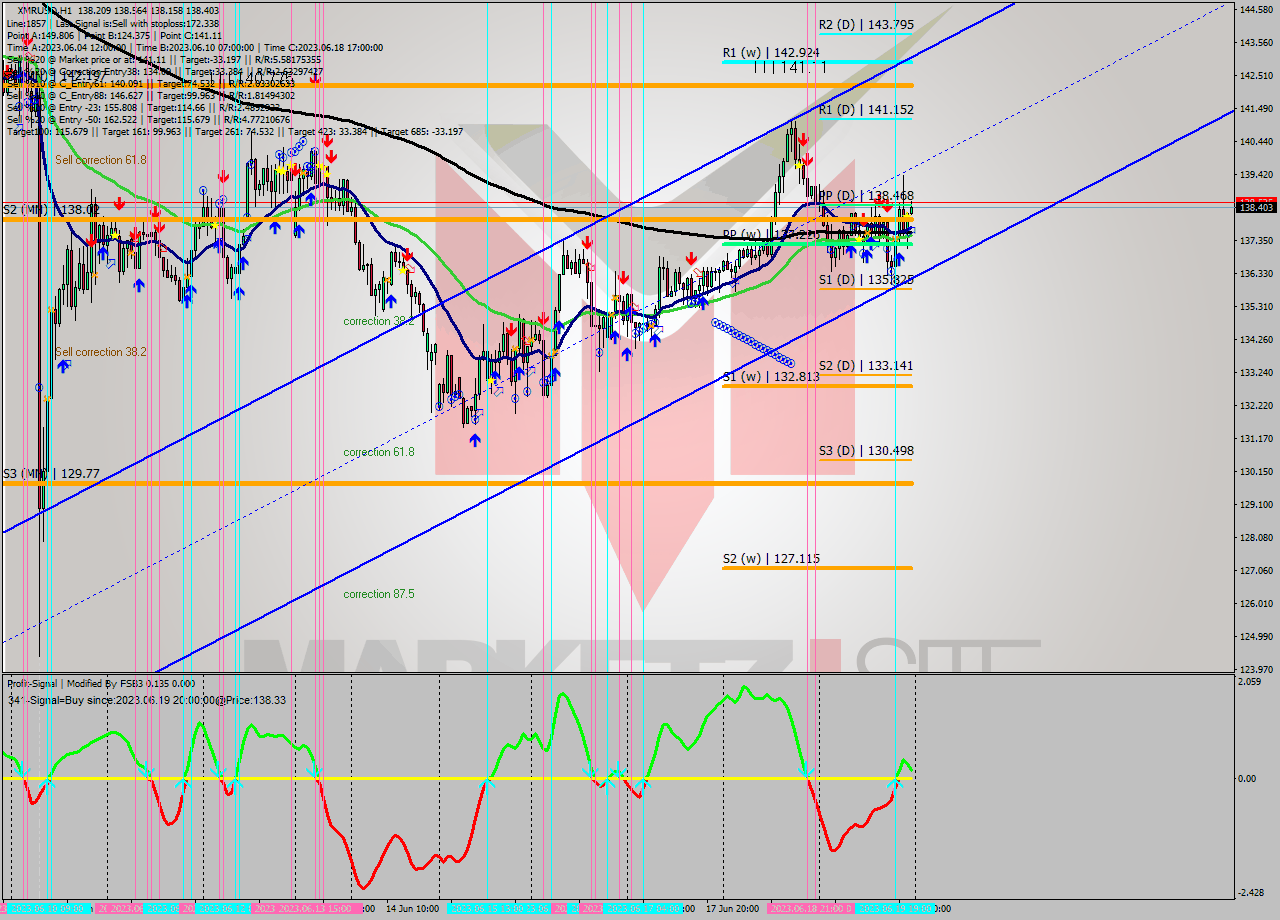This screenshot has width=1280, height=920.
Task: Click the 'Sell correction 61.8' label
Action: point(101,160)
